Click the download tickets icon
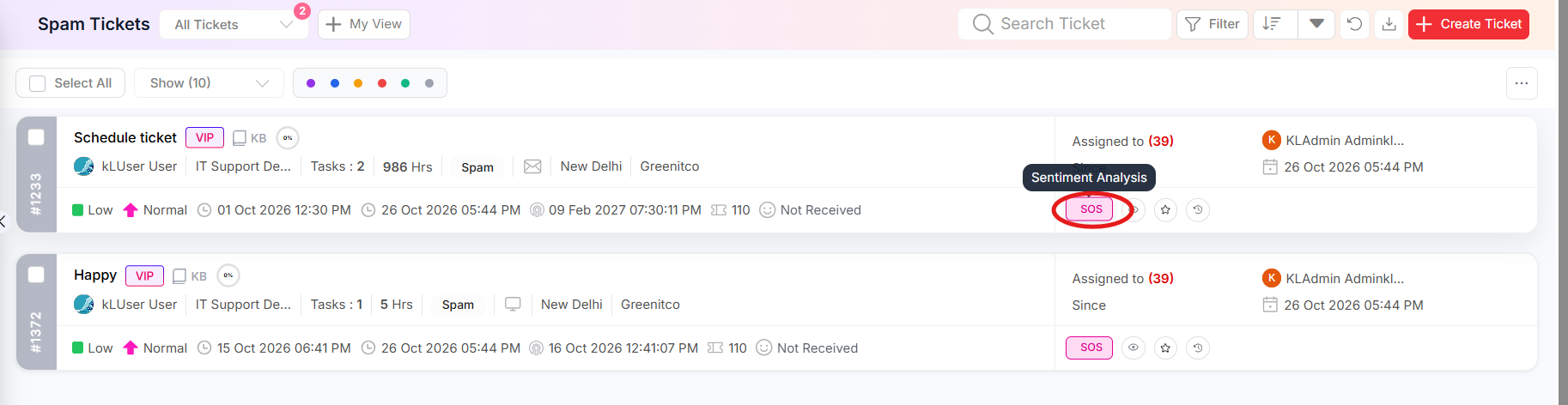 click(1389, 24)
